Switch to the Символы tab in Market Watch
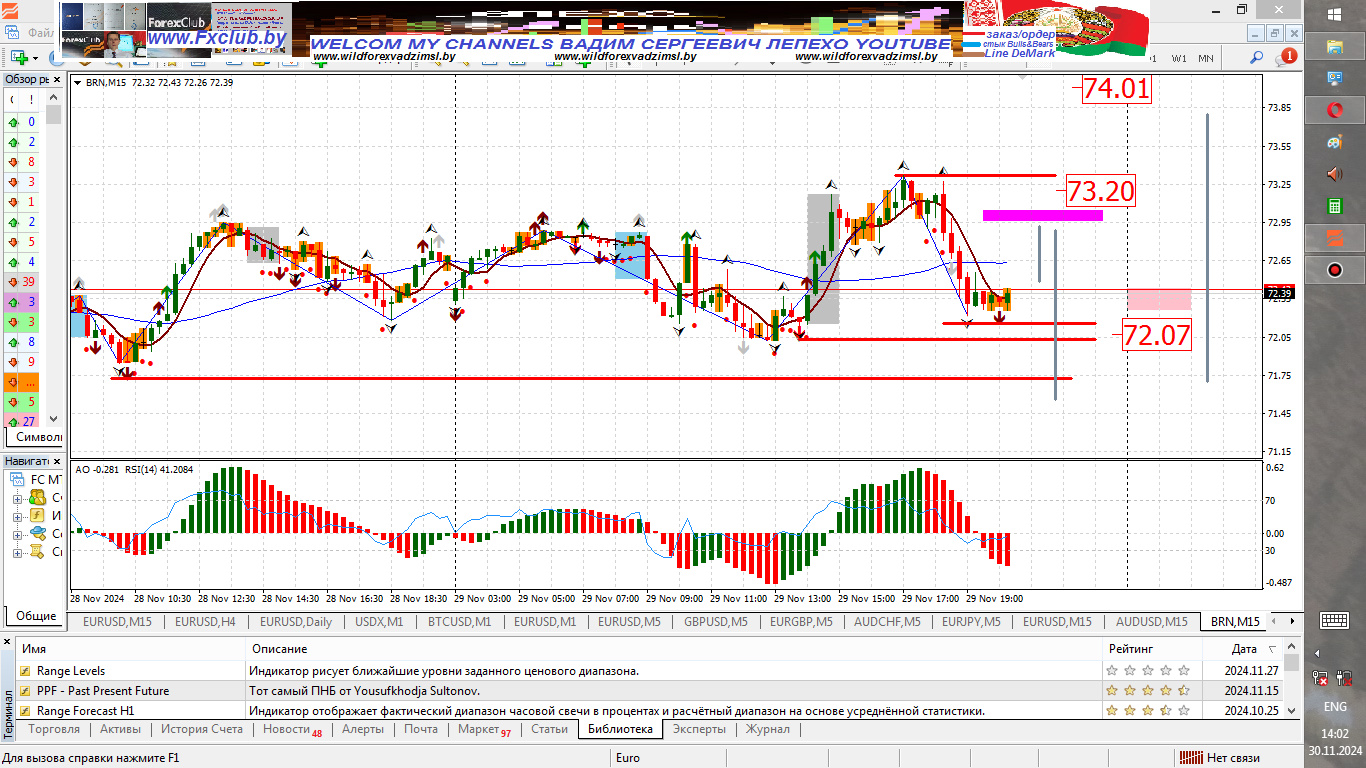 click(38, 437)
